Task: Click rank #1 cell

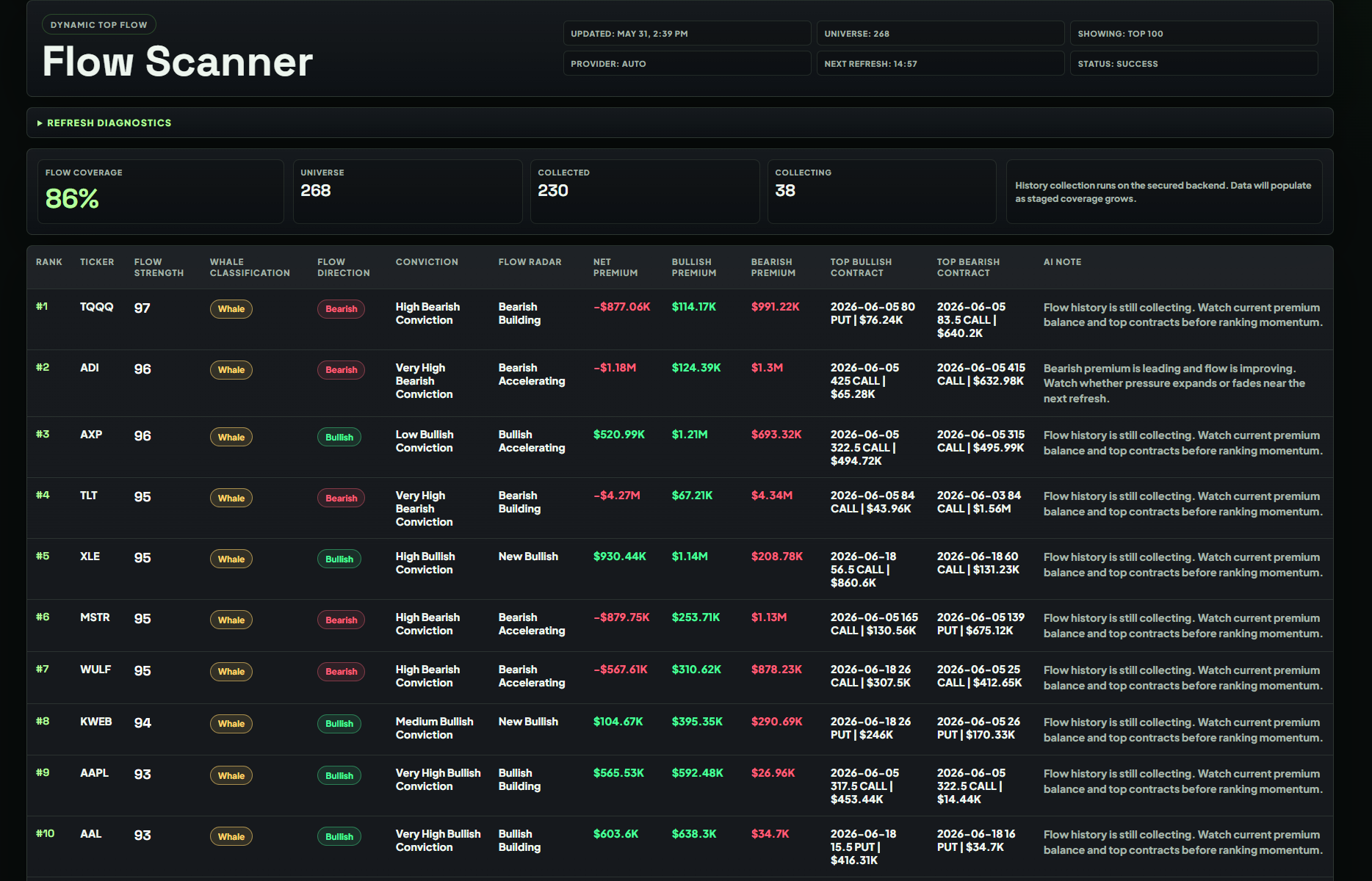Action: (x=42, y=306)
